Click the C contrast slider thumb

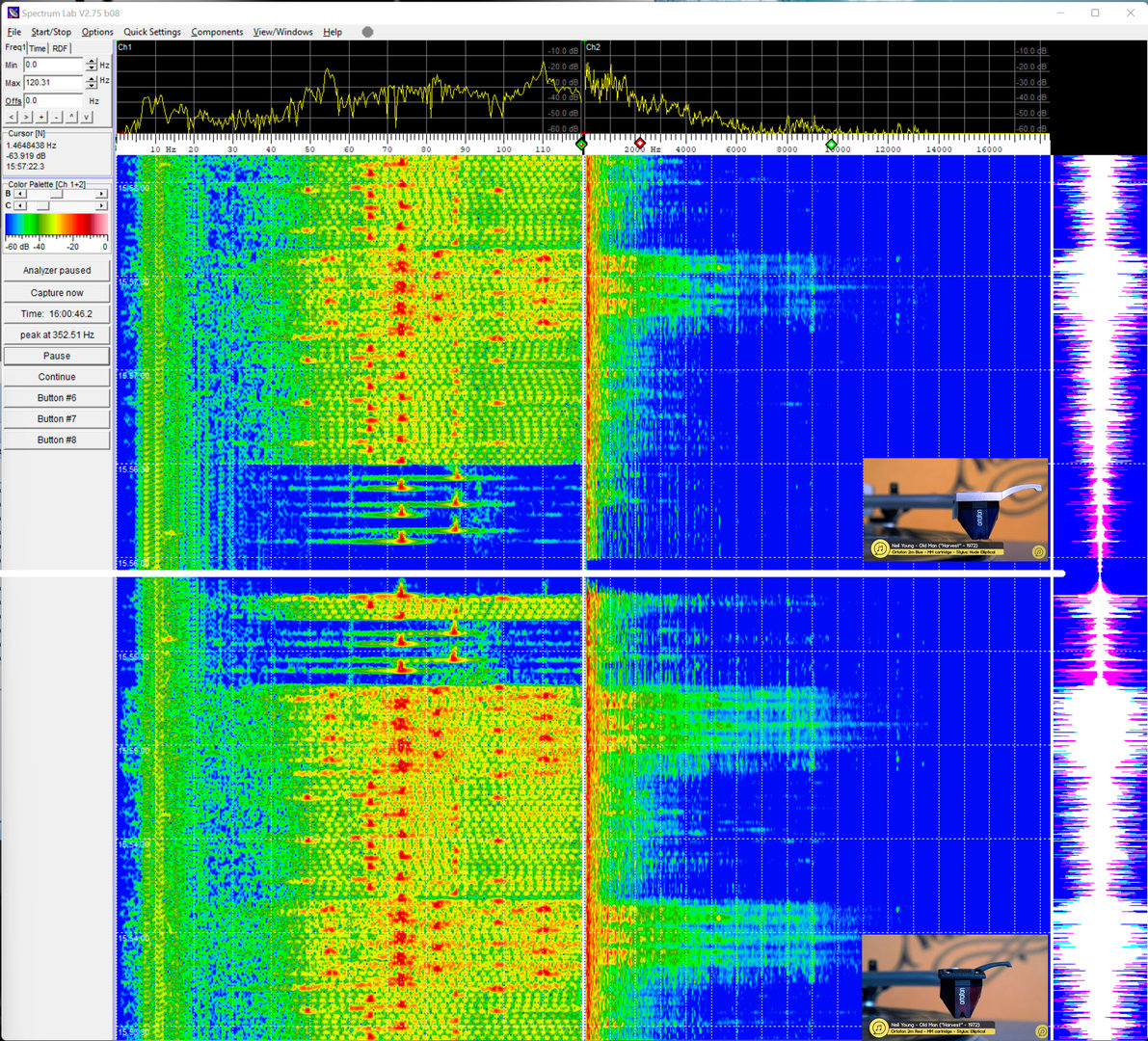(43, 205)
